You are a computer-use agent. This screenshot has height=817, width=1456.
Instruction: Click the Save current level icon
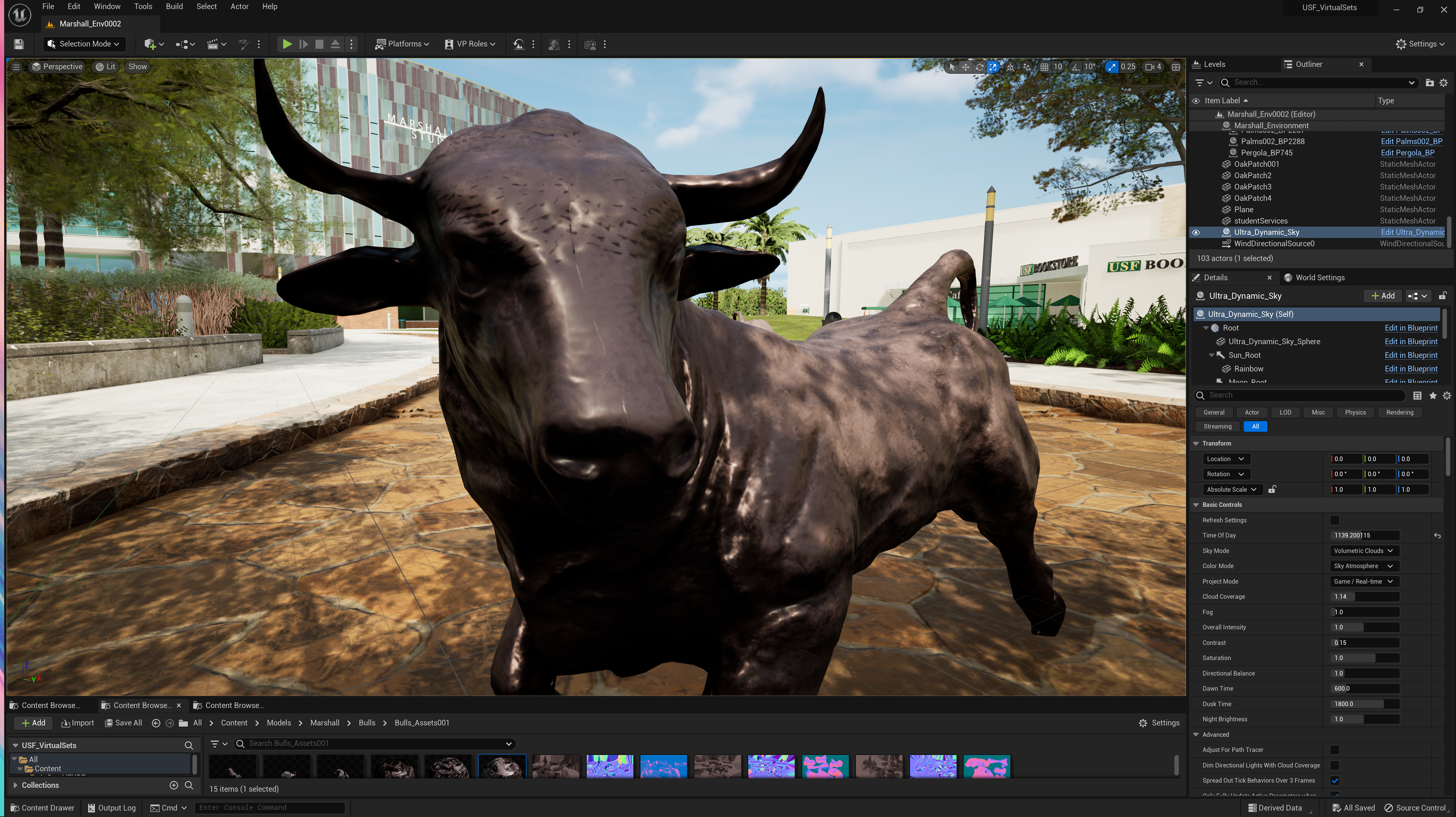point(19,44)
